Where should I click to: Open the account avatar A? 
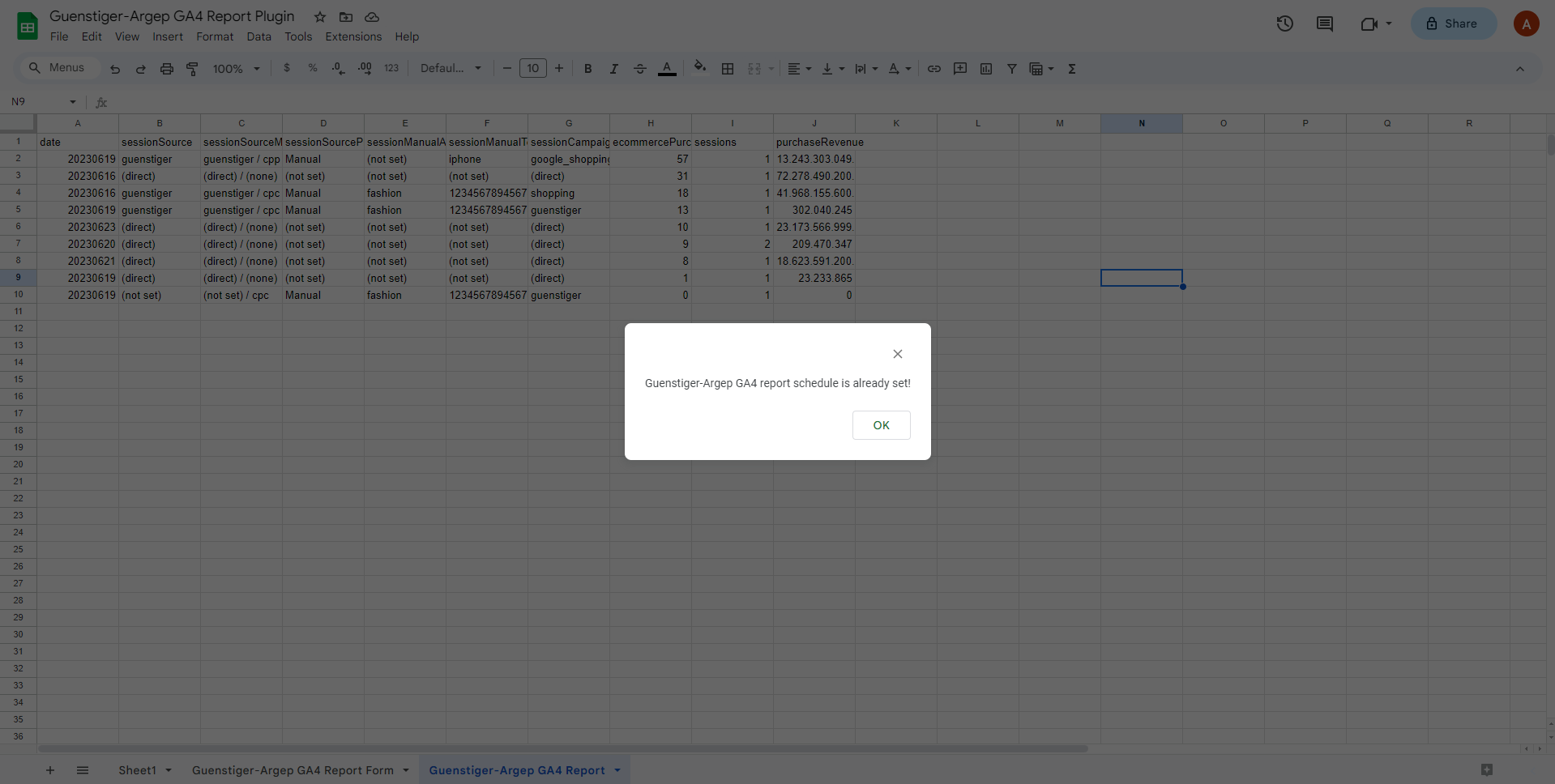1526,23
